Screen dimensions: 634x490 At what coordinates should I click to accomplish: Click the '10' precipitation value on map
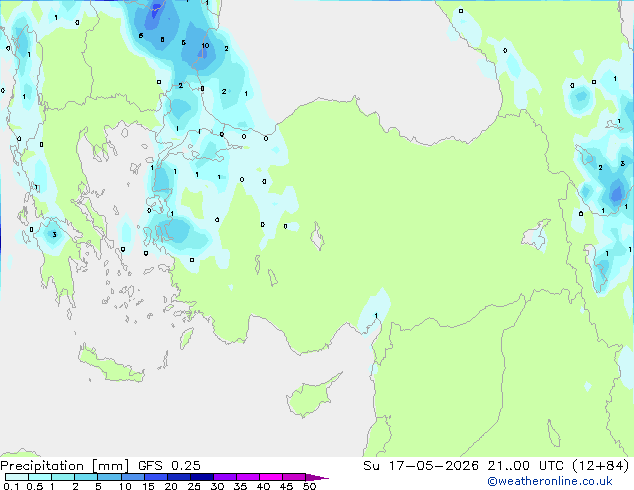pyautogui.click(x=205, y=46)
